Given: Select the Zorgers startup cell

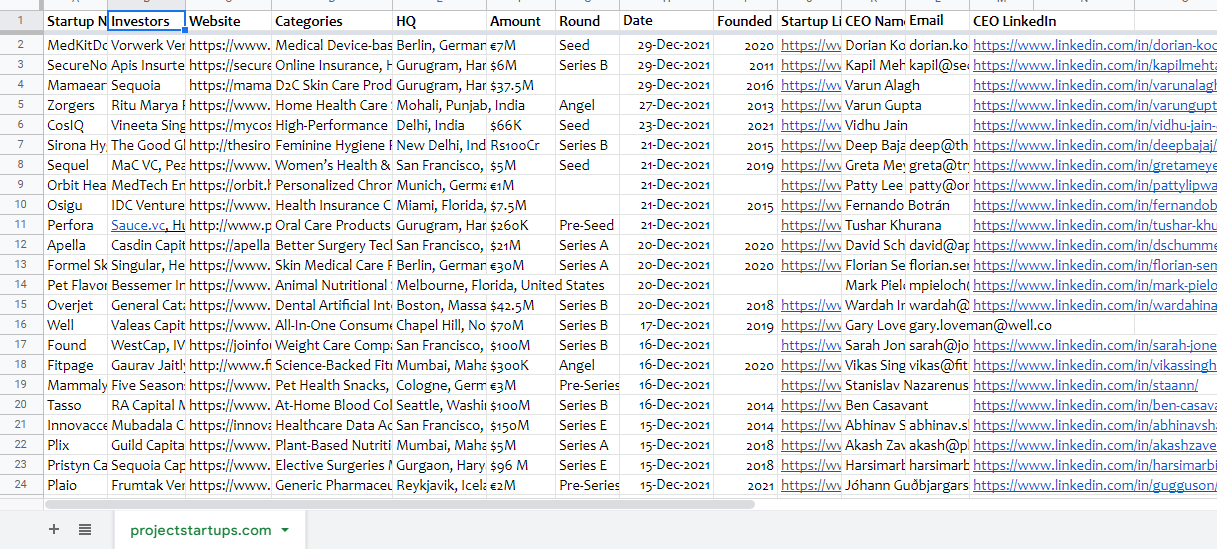Looking at the screenshot, I should click(76, 105).
